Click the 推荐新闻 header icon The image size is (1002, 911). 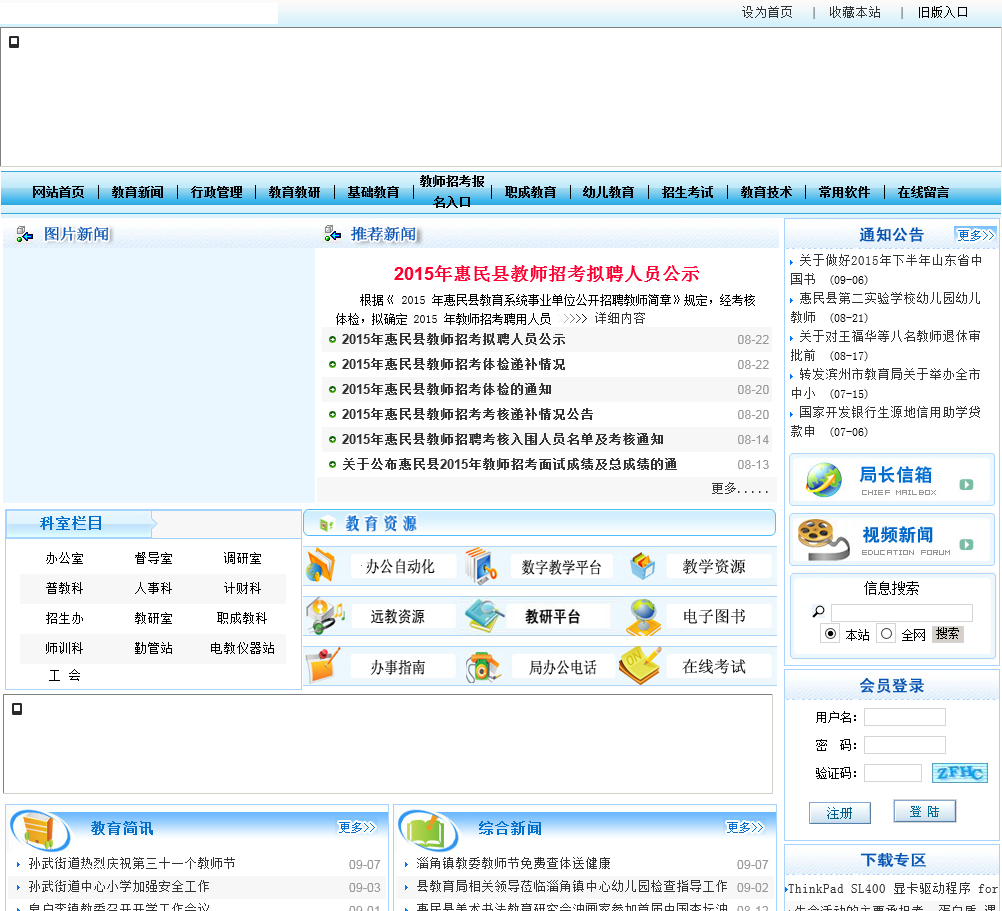click(332, 234)
